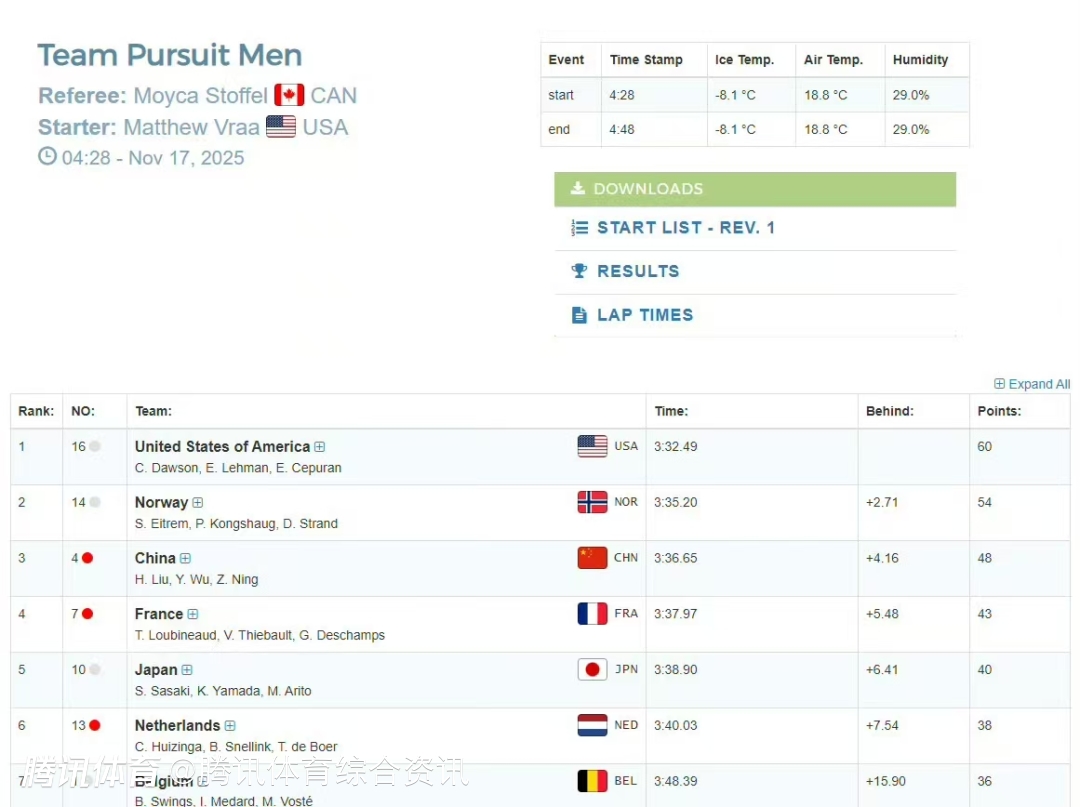Expand all team rows
The height and width of the screenshot is (807, 1080).
pos(1032,384)
